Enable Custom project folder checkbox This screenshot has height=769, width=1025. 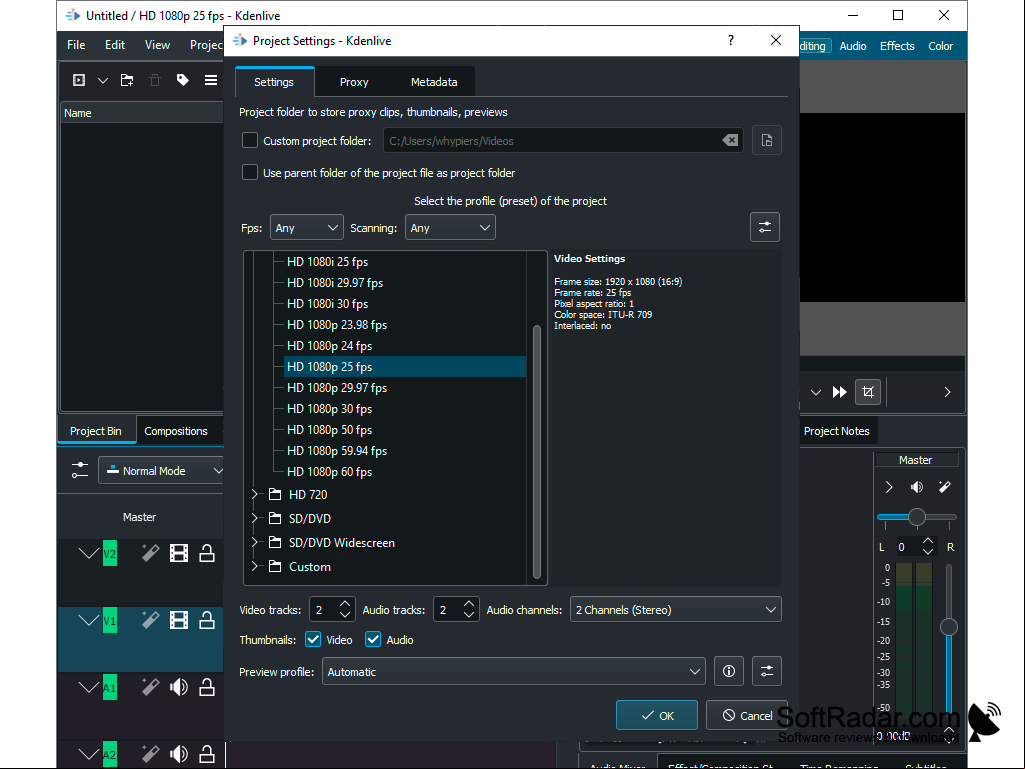coord(250,141)
